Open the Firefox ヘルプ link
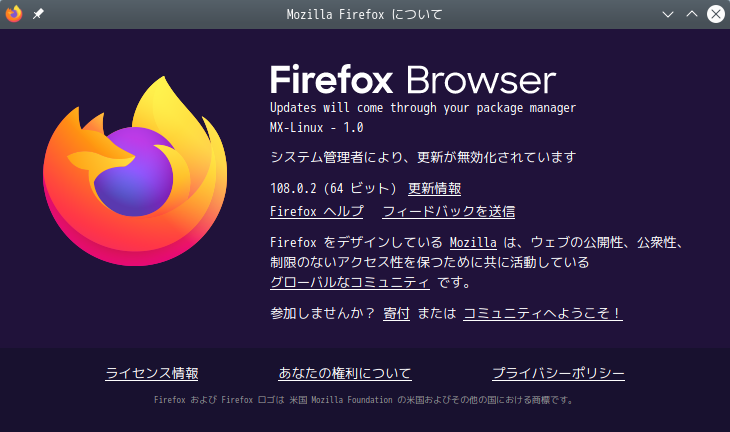 (317, 211)
